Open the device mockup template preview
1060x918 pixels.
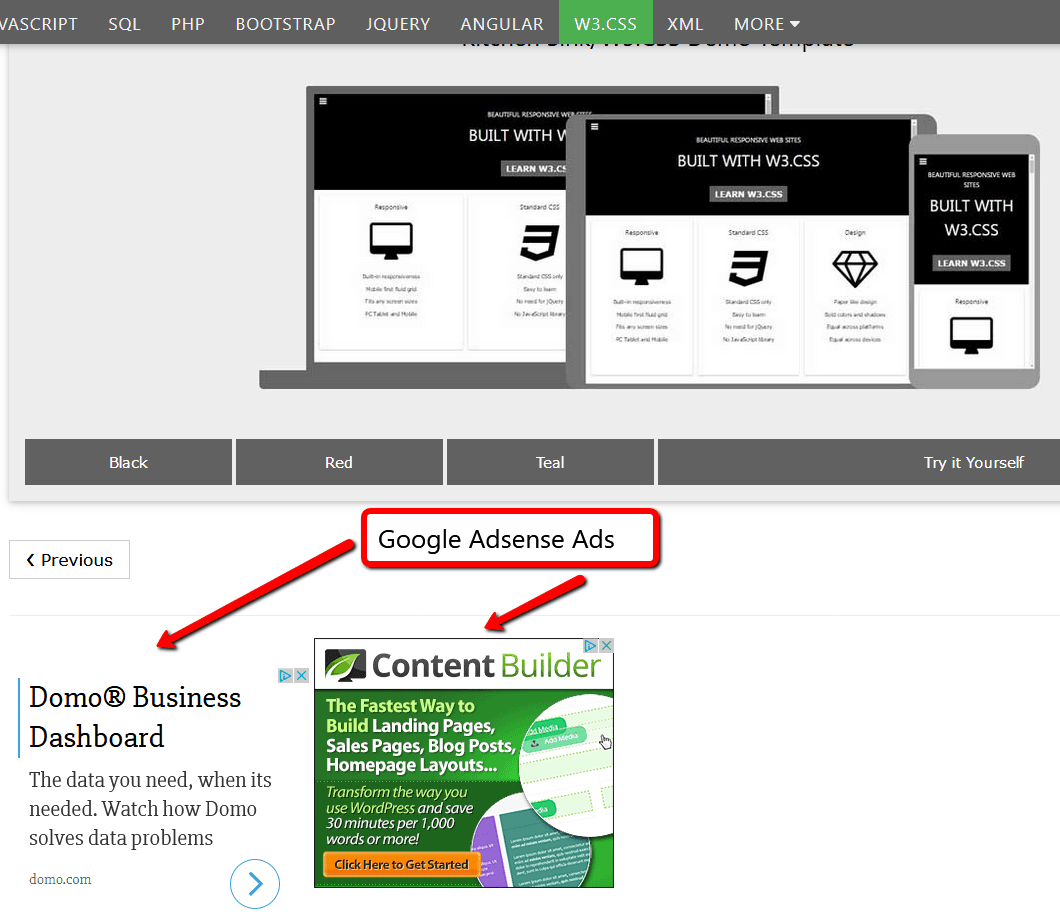[650, 237]
